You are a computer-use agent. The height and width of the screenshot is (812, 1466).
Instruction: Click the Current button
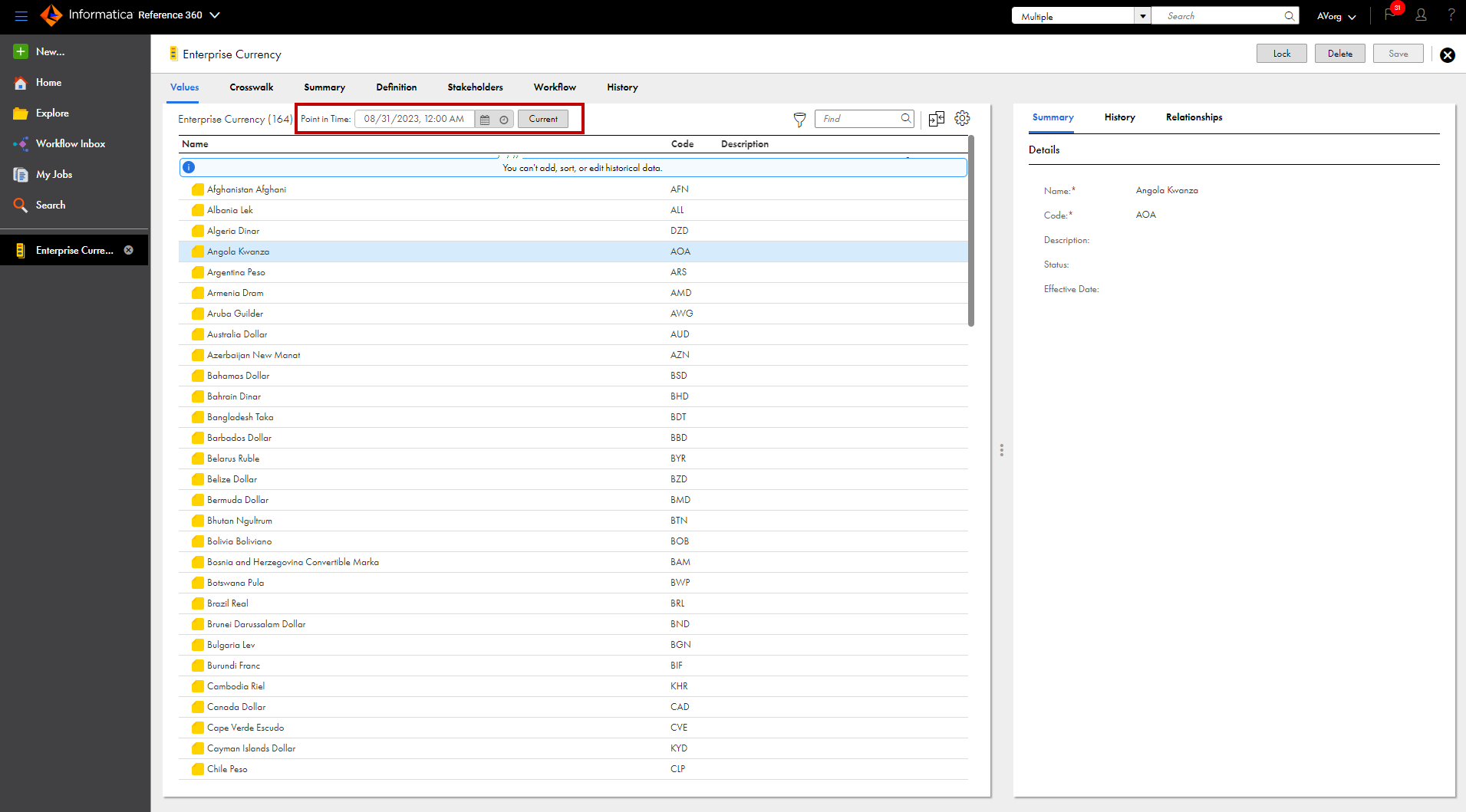[543, 119]
